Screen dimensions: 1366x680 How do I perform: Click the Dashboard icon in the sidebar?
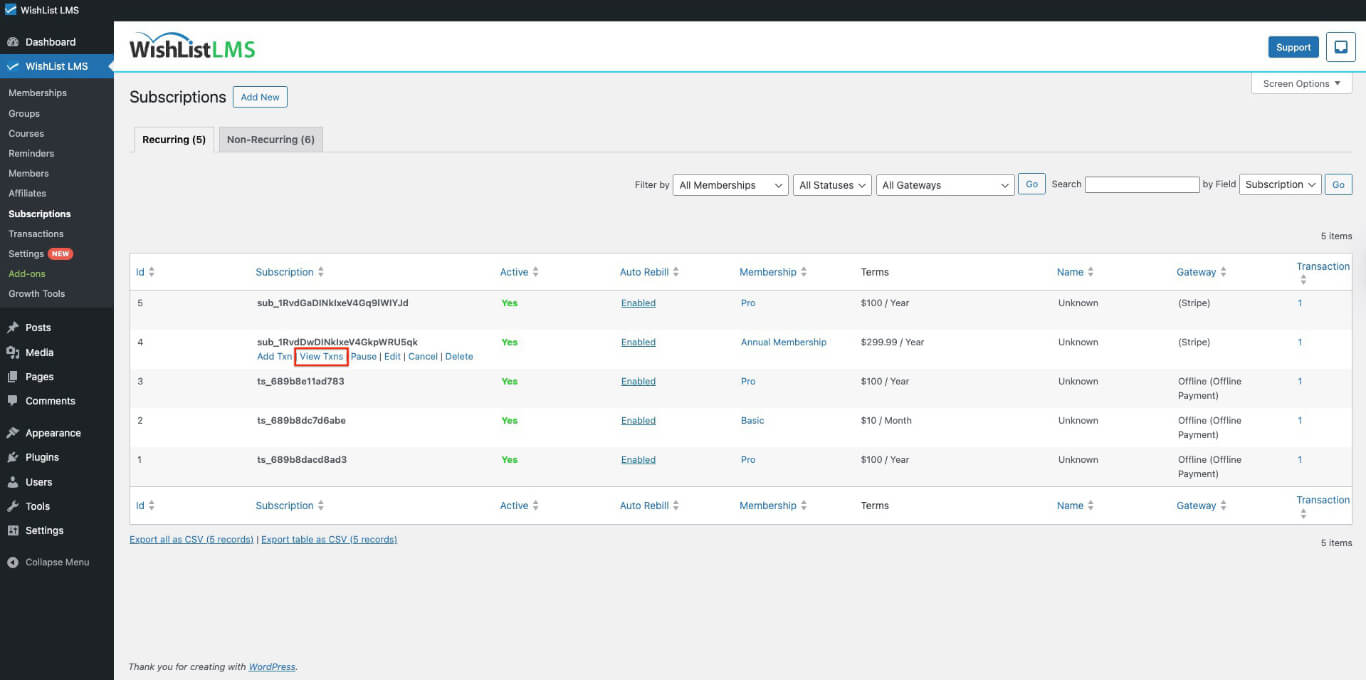[16, 42]
